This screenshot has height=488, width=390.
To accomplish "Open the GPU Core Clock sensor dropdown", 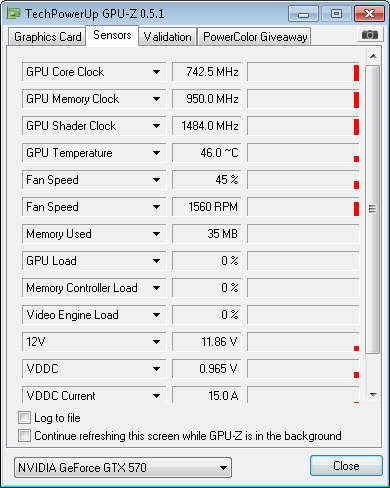I will (156, 72).
